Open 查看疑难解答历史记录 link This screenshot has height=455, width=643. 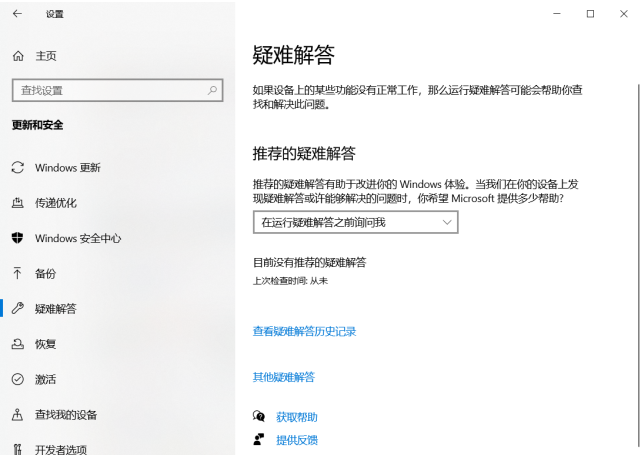pyautogui.click(x=304, y=331)
